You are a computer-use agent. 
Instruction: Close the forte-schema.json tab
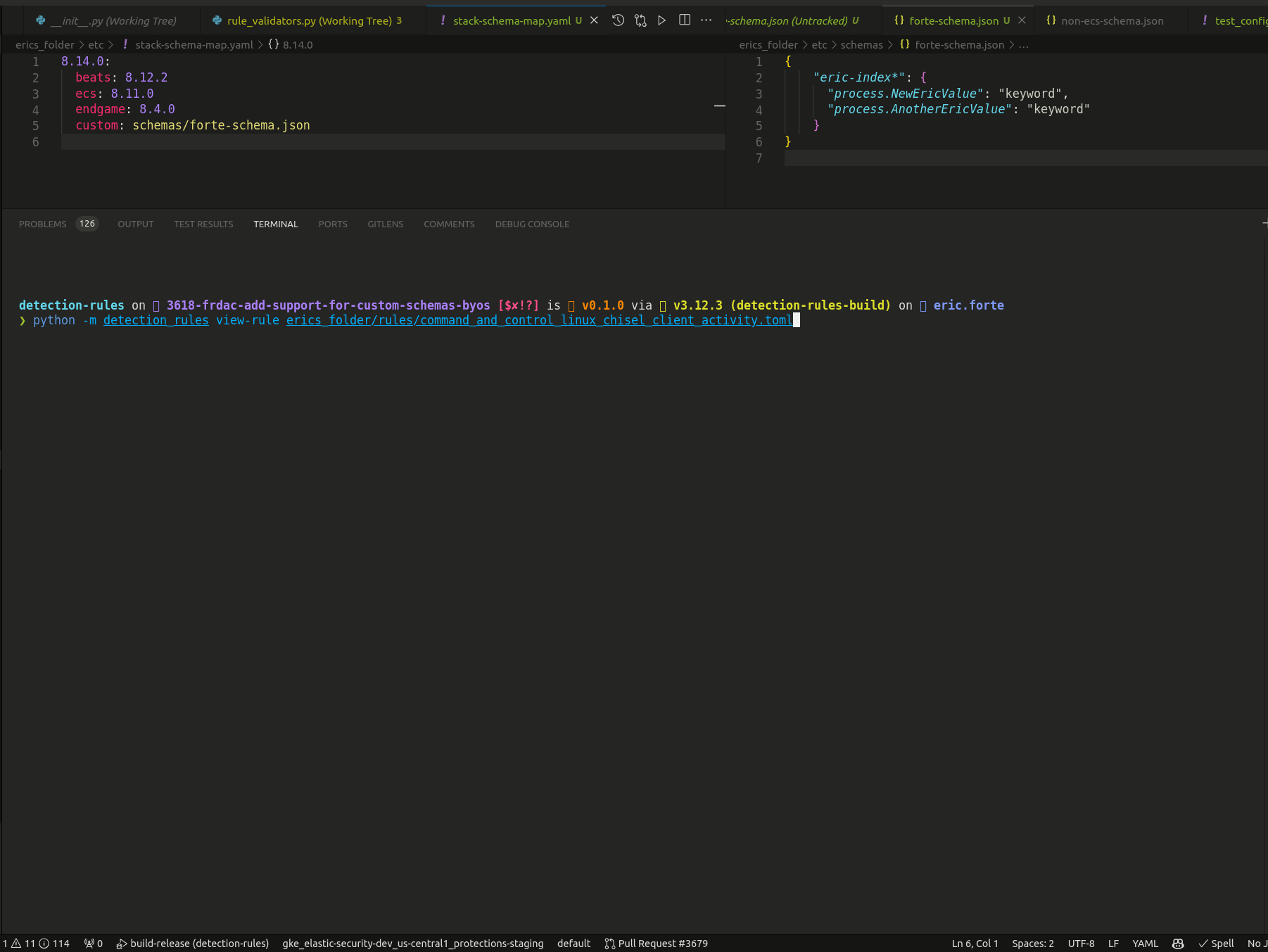[x=1022, y=20]
